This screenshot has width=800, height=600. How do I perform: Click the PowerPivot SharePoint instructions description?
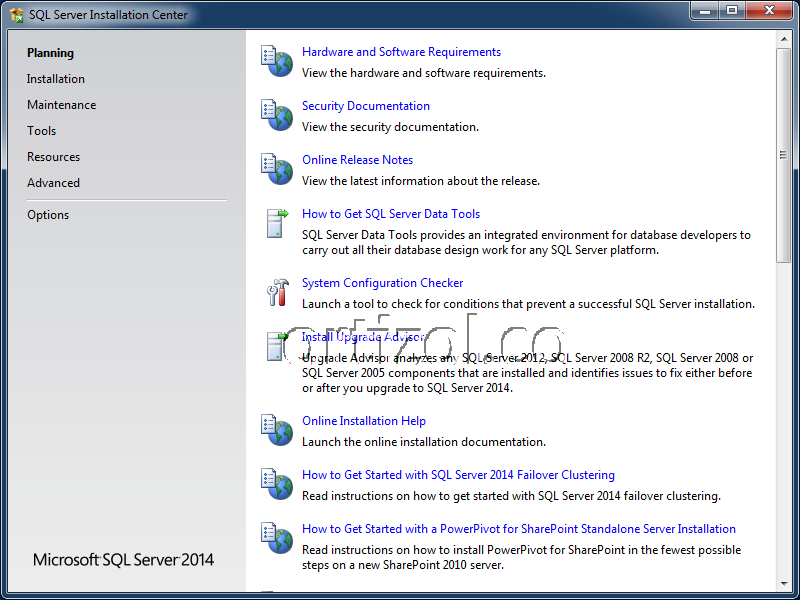pos(521,558)
